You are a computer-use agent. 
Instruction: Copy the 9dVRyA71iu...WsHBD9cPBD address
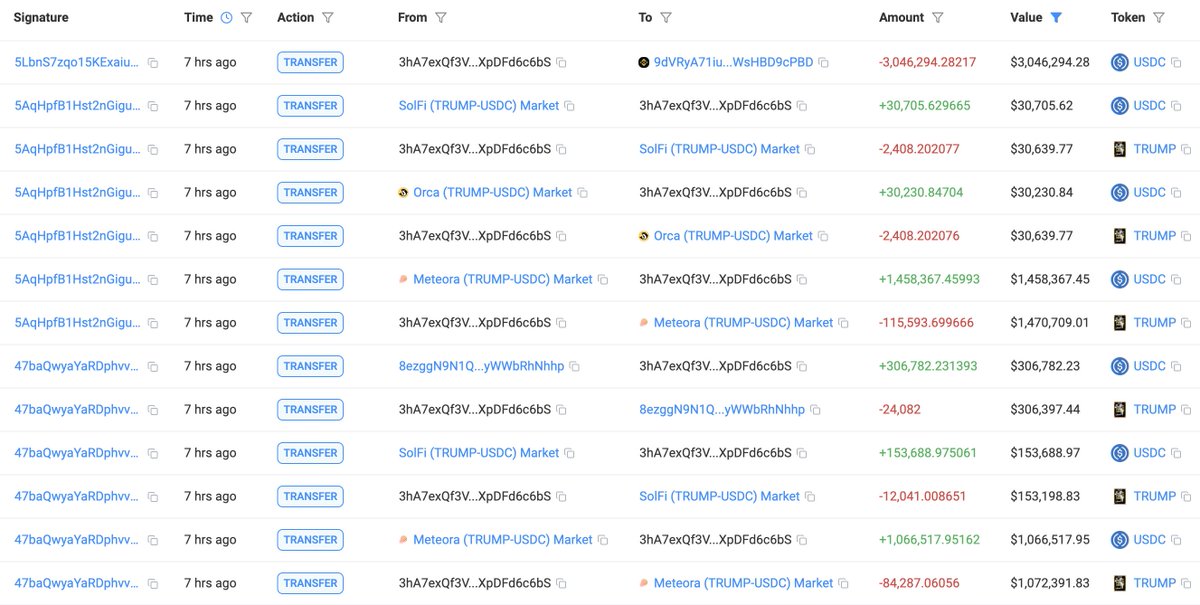[823, 63]
